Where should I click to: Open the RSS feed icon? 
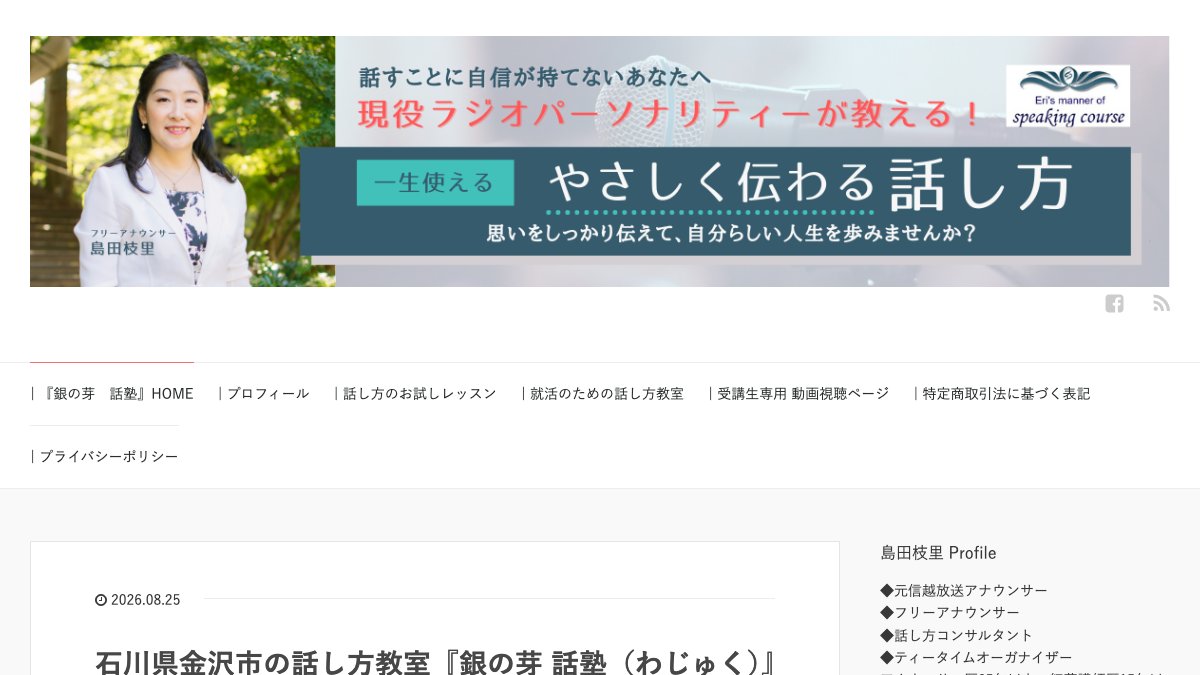pyautogui.click(x=1161, y=303)
